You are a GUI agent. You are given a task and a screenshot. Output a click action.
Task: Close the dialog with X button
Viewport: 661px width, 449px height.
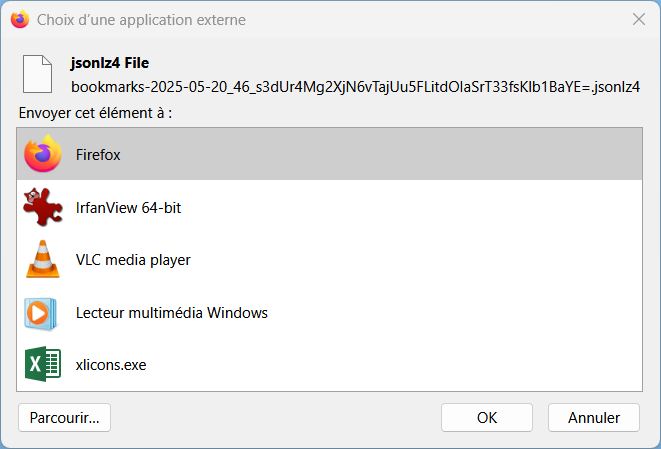[x=639, y=19]
